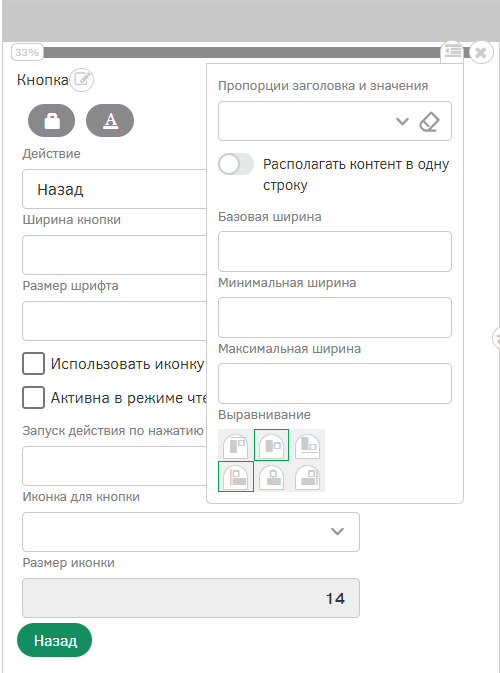Screen dimensions: 500x673
Task: Open the text style button with letter A
Action: coord(110,121)
